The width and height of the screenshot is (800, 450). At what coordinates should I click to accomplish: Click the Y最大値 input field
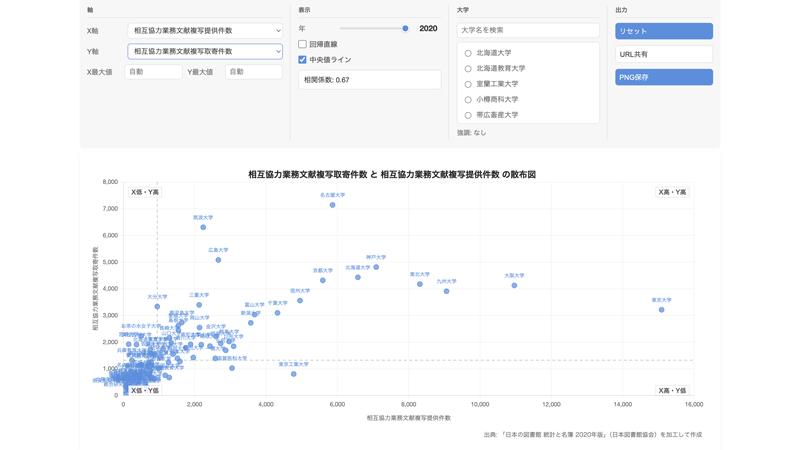point(254,72)
